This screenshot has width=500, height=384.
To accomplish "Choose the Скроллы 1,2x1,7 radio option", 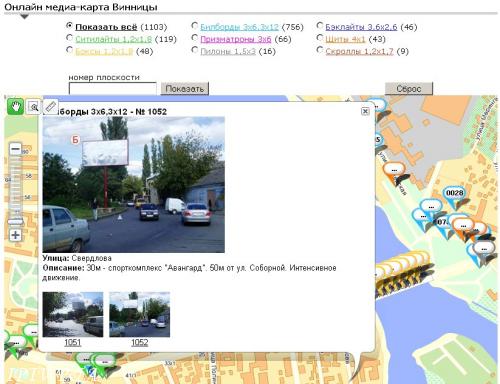I will point(320,49).
